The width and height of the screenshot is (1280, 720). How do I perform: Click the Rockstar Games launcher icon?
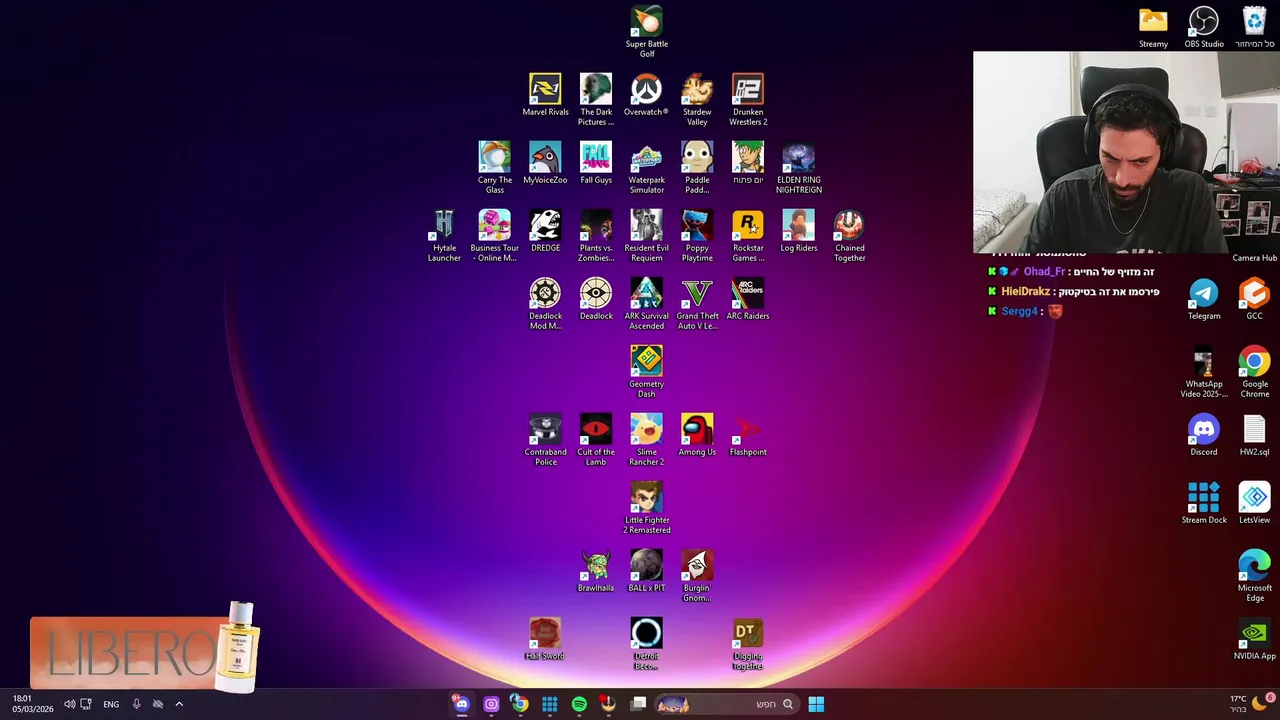tap(748, 235)
